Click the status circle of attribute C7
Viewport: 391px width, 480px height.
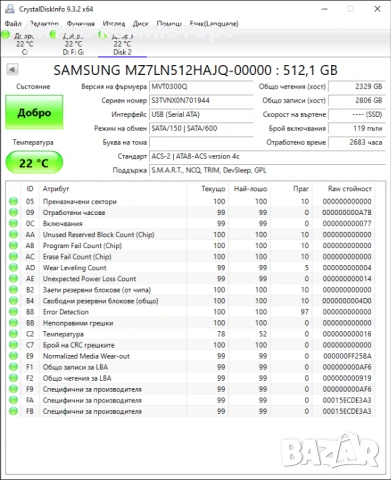[13, 345]
